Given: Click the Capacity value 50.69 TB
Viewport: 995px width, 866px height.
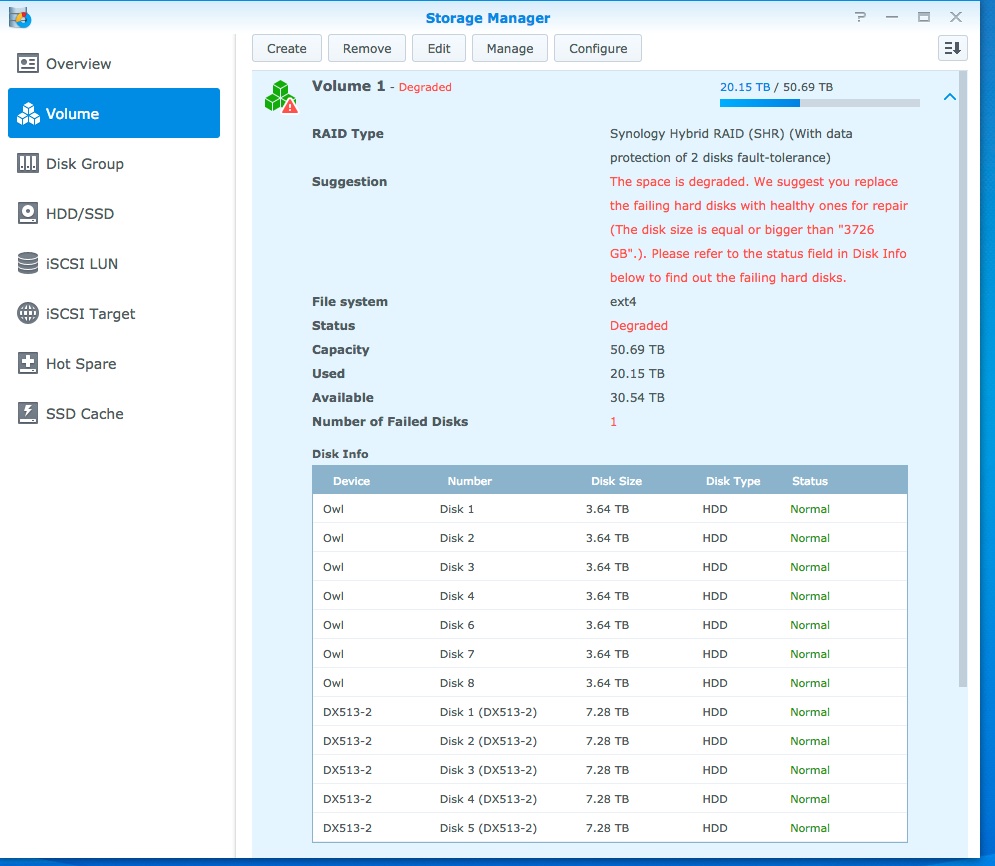Looking at the screenshot, I should click(x=637, y=350).
